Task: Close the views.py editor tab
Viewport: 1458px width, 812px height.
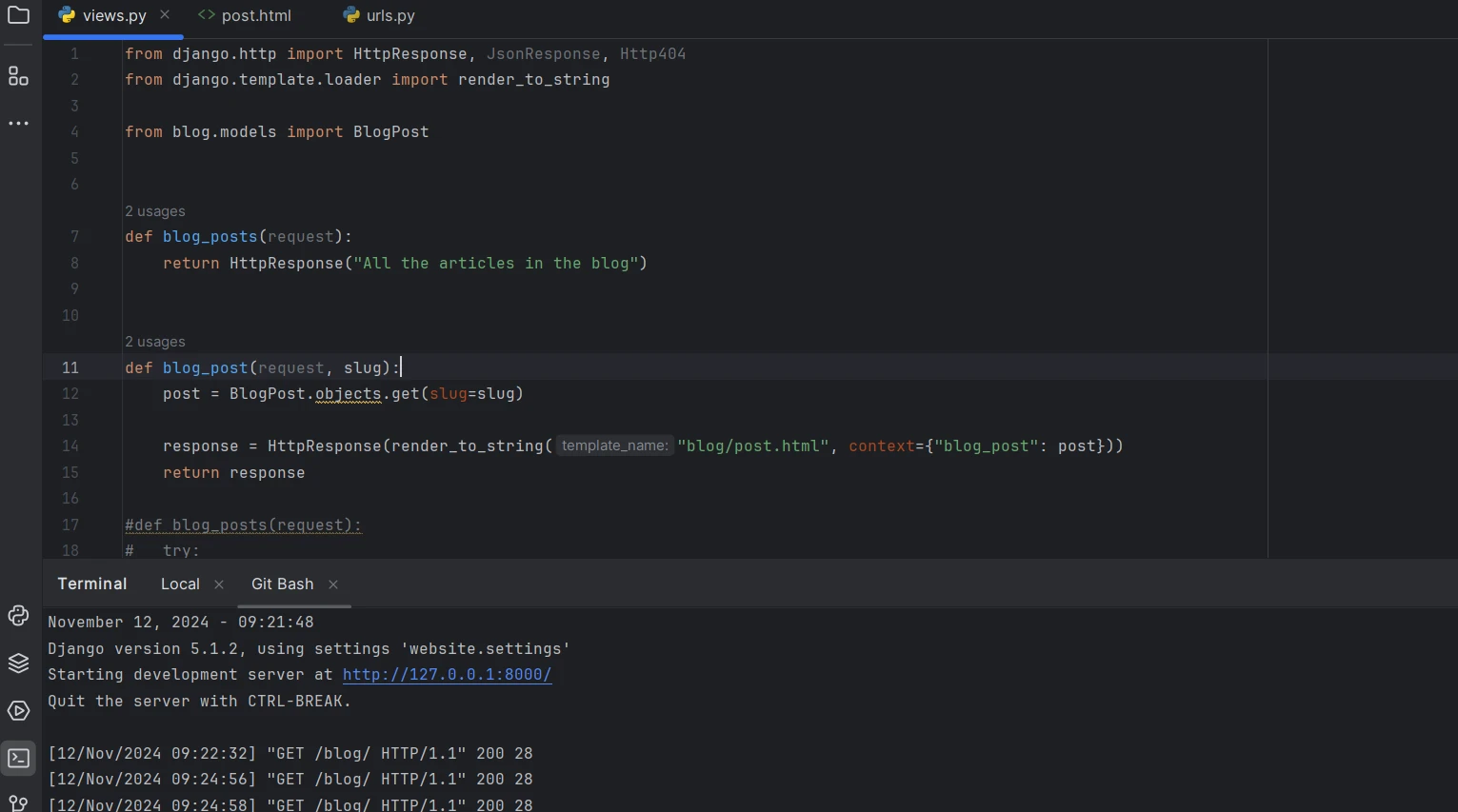Action: click(x=165, y=15)
